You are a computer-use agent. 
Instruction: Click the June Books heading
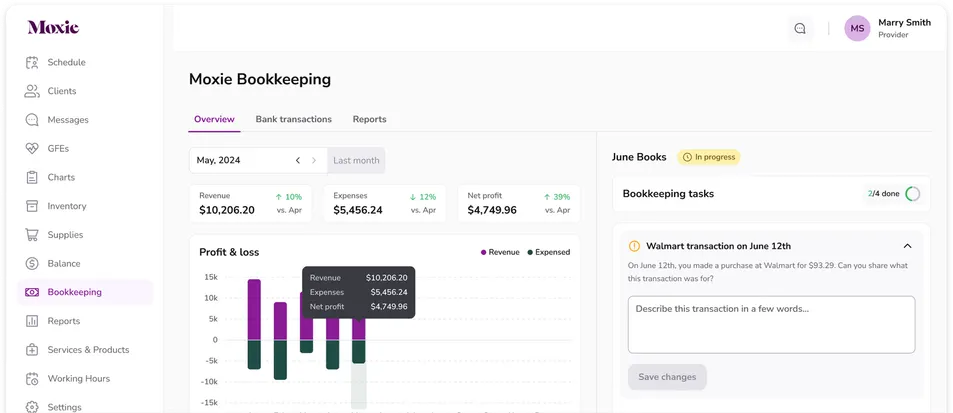tap(639, 157)
